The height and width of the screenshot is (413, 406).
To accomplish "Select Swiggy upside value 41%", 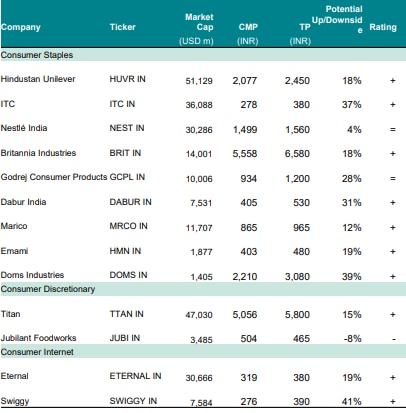I will point(352,402).
